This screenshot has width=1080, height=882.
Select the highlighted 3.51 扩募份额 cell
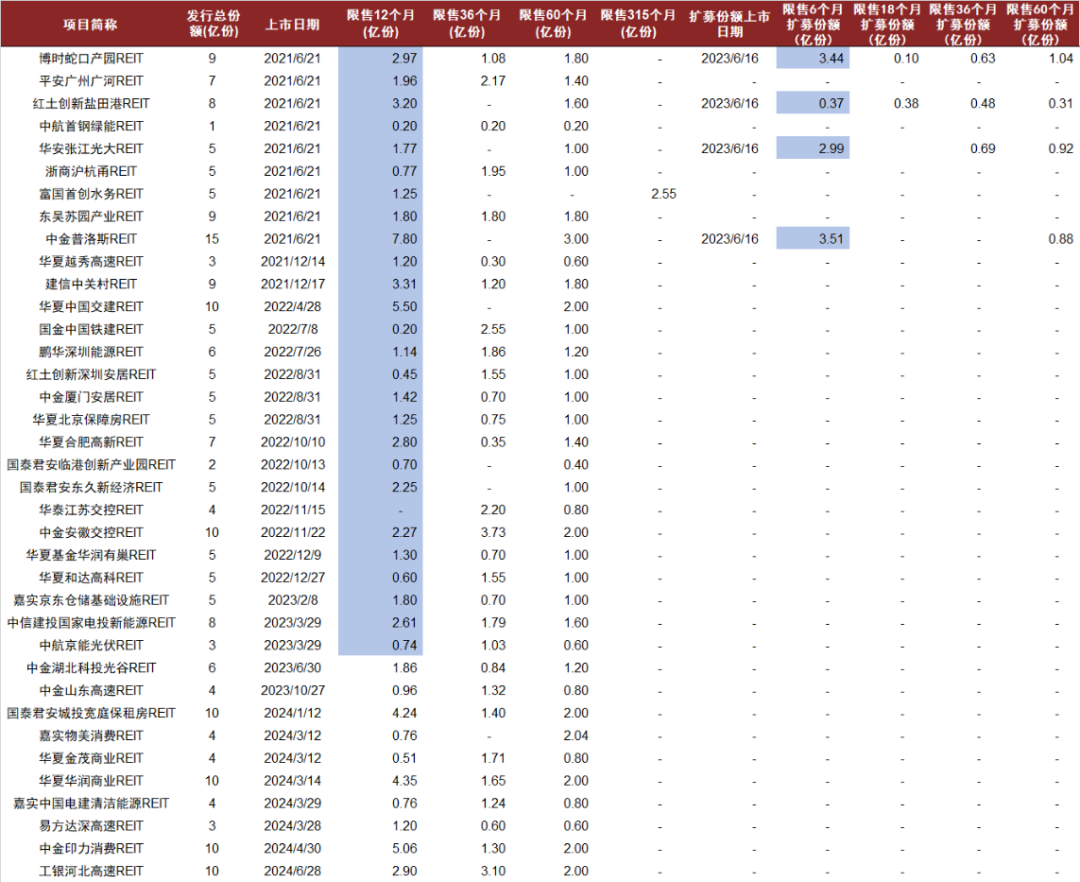point(812,239)
